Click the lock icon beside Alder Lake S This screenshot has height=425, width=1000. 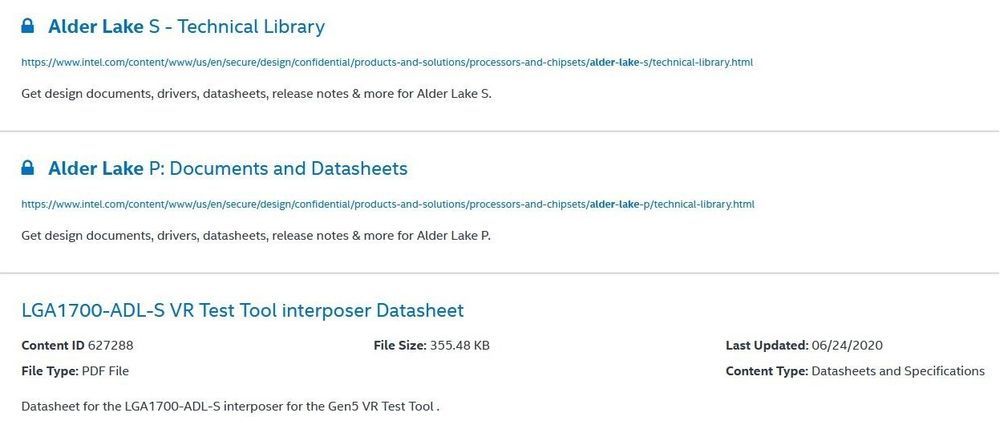[27, 26]
